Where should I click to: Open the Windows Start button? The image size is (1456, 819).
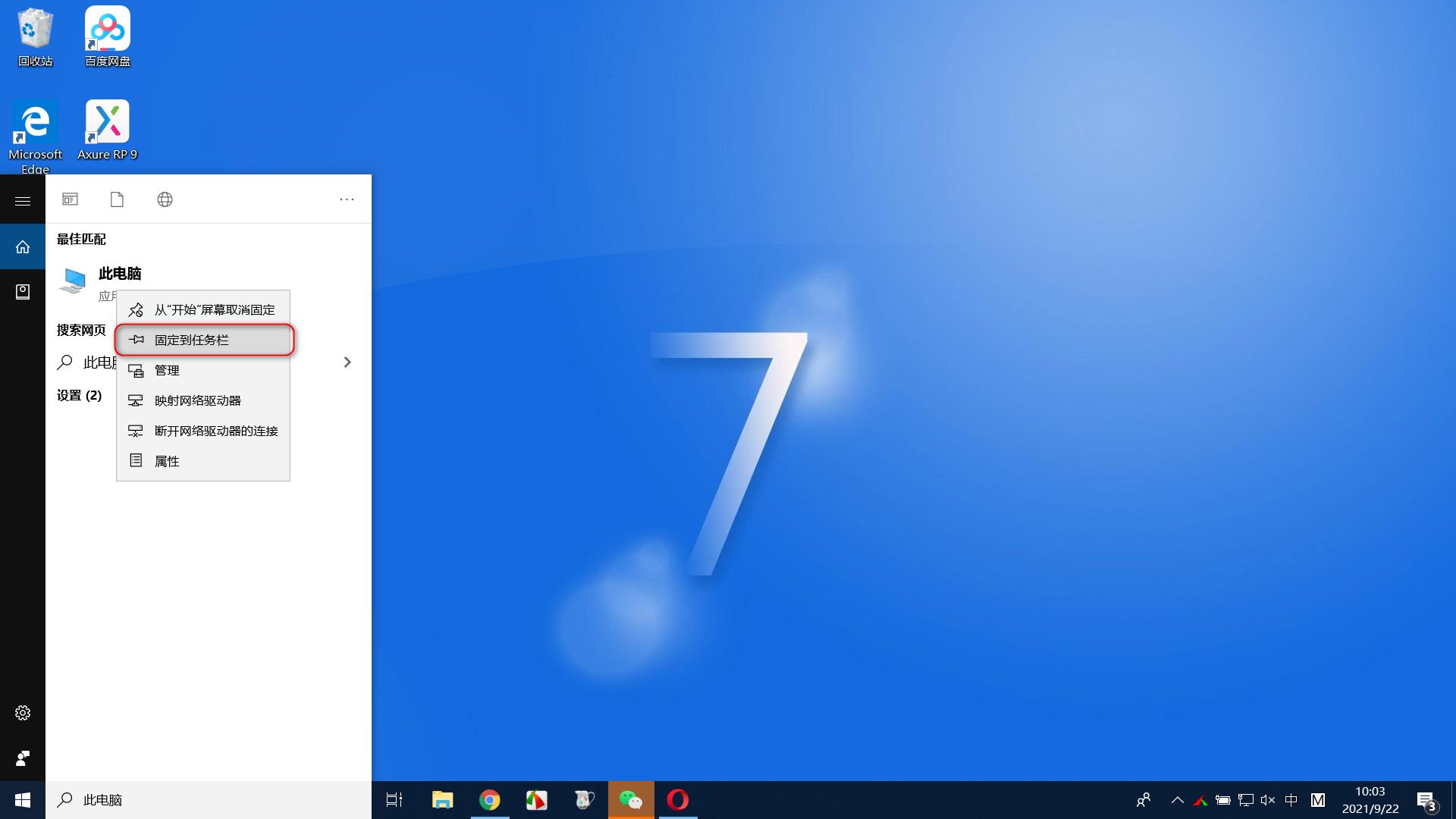pyautogui.click(x=23, y=800)
